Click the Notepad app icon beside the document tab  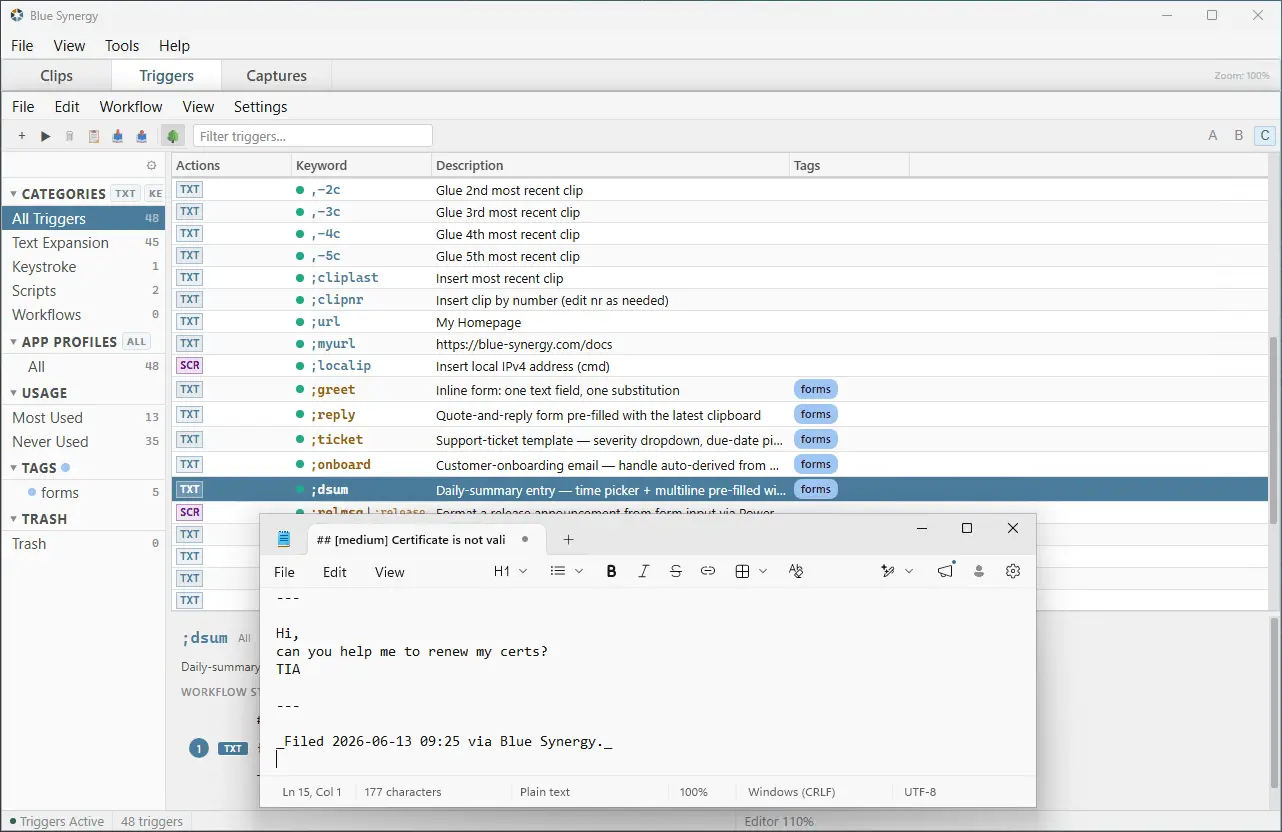tap(284, 539)
